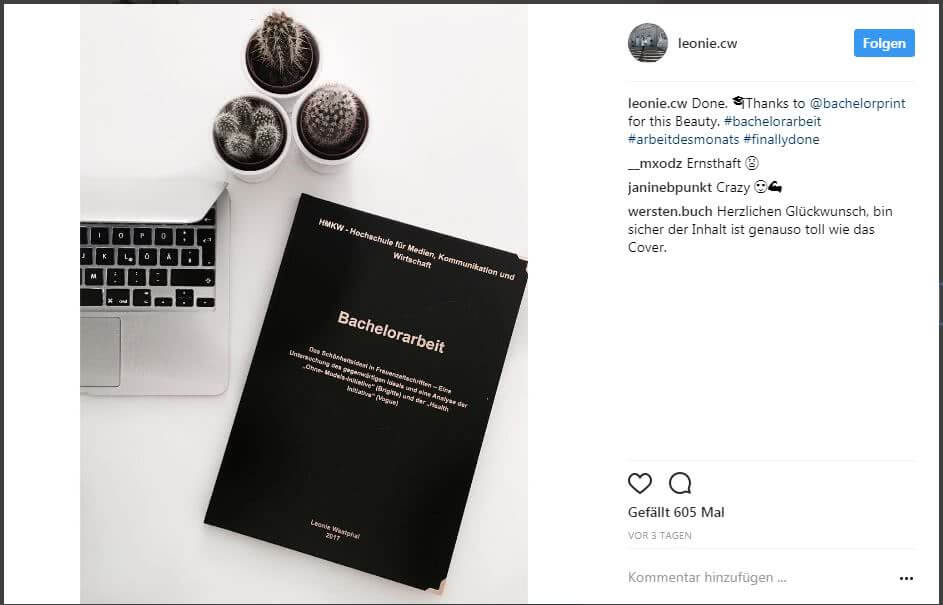This screenshot has height=605, width=943.
Task: Open the three-dot more options menu
Action: tap(906, 579)
